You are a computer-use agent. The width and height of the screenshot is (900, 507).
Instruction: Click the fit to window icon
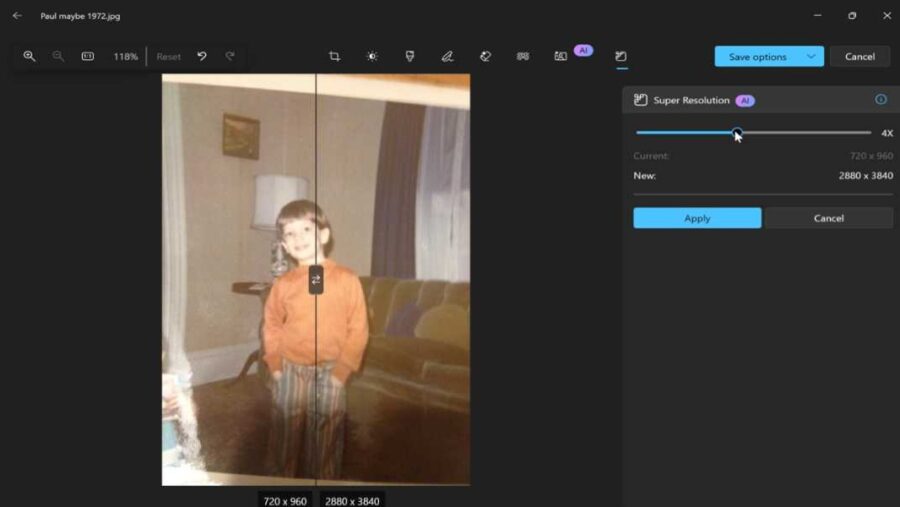(x=88, y=57)
